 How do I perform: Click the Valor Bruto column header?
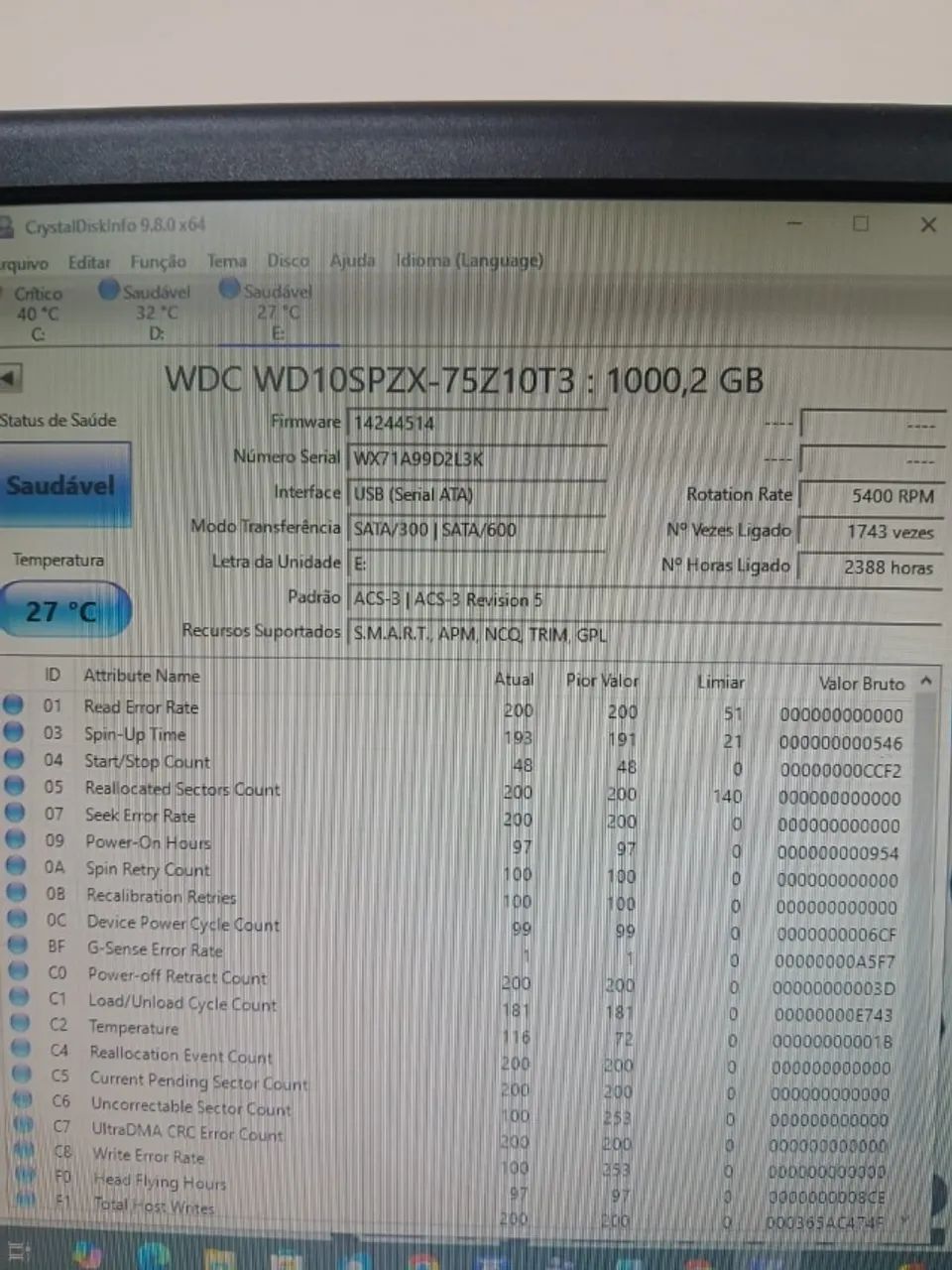point(862,684)
